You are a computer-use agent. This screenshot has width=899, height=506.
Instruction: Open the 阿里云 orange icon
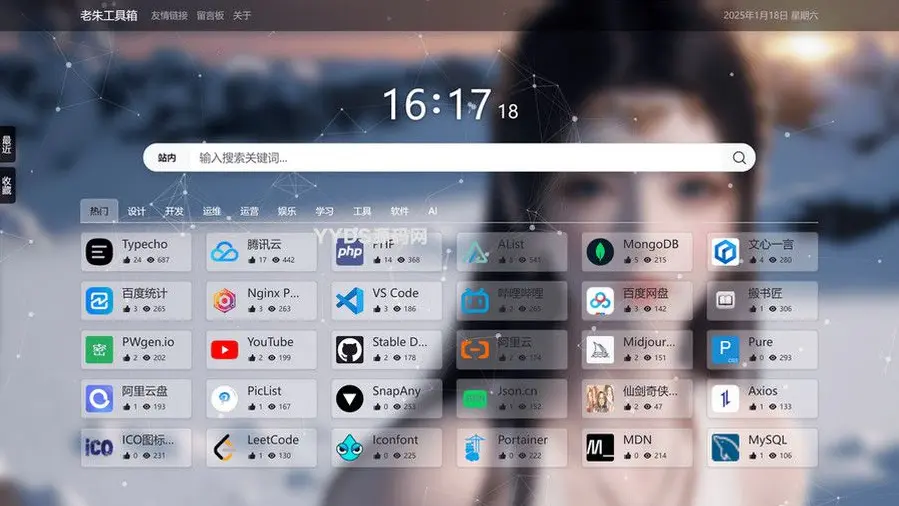(x=475, y=350)
